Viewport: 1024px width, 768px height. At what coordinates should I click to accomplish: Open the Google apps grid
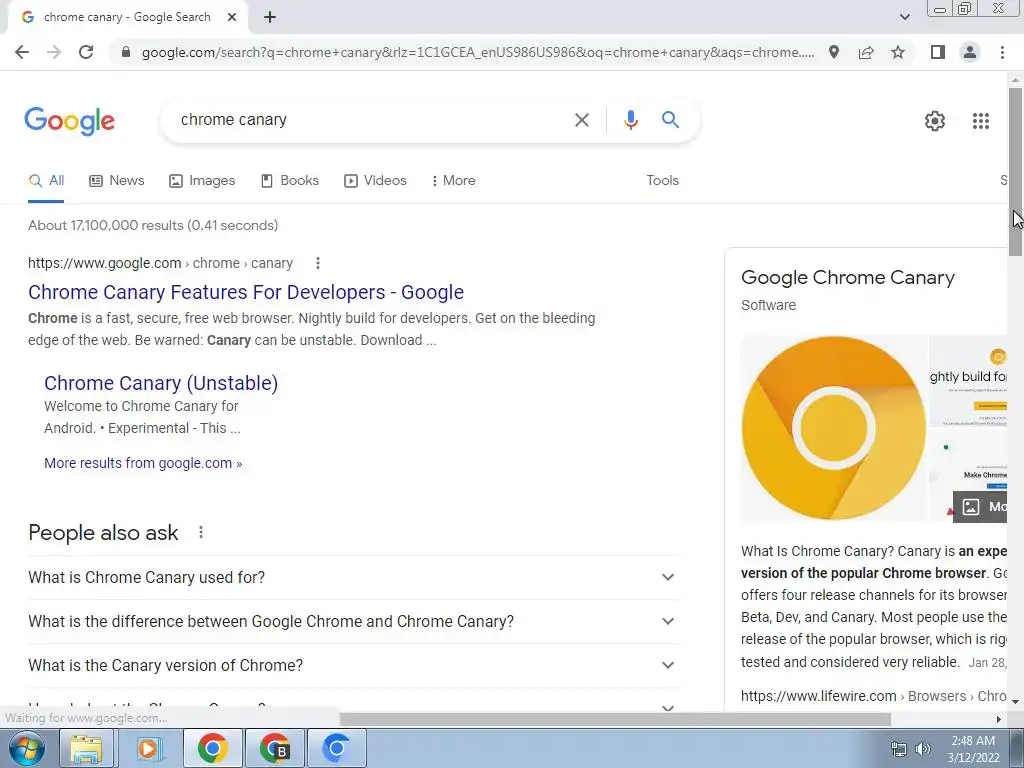tap(981, 121)
